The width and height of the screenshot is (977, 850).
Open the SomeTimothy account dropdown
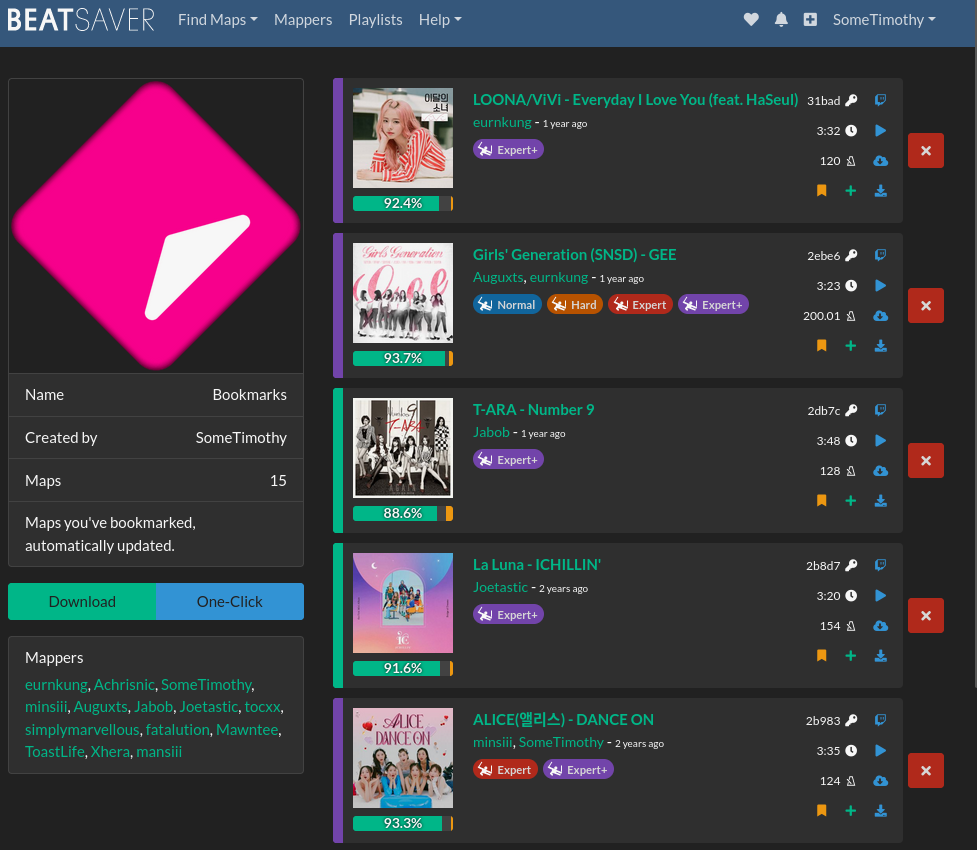pos(884,20)
